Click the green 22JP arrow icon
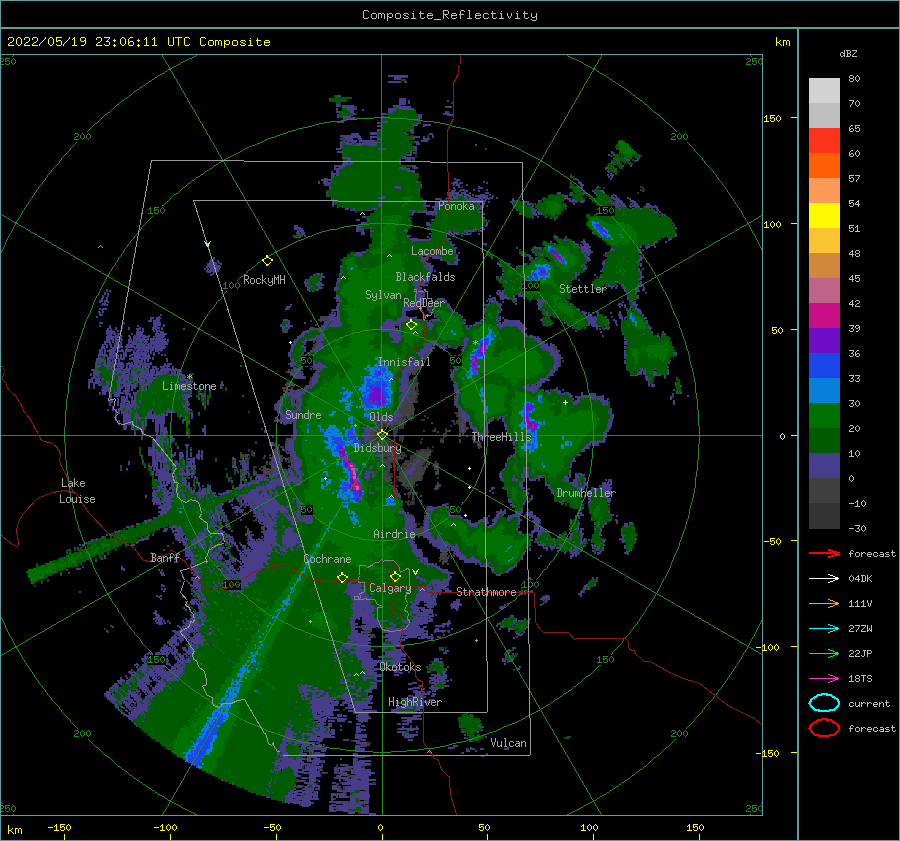900x841 pixels. (x=824, y=653)
